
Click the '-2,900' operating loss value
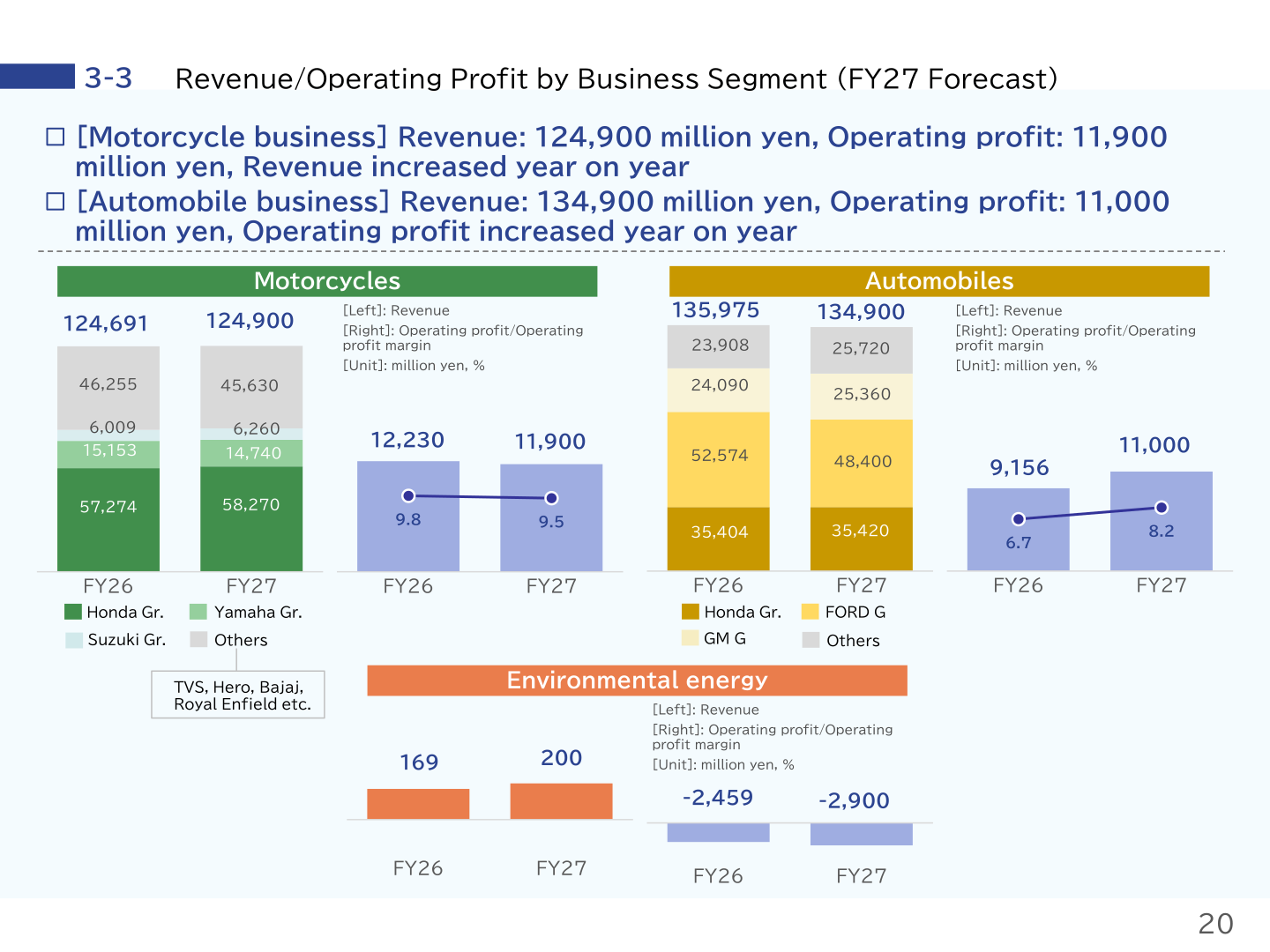point(854,801)
